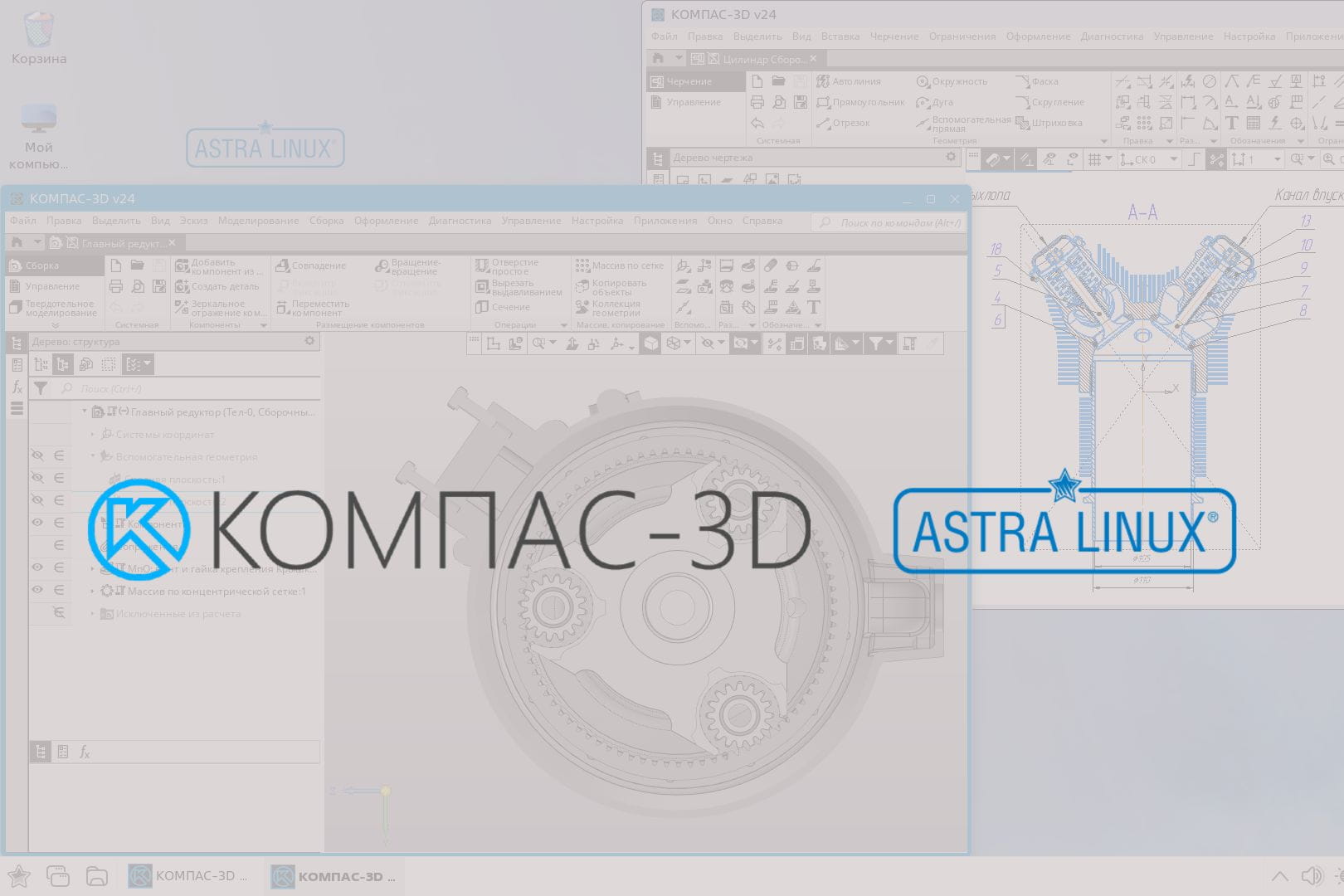Click the filter funnel icon in tree panel

coord(40,388)
